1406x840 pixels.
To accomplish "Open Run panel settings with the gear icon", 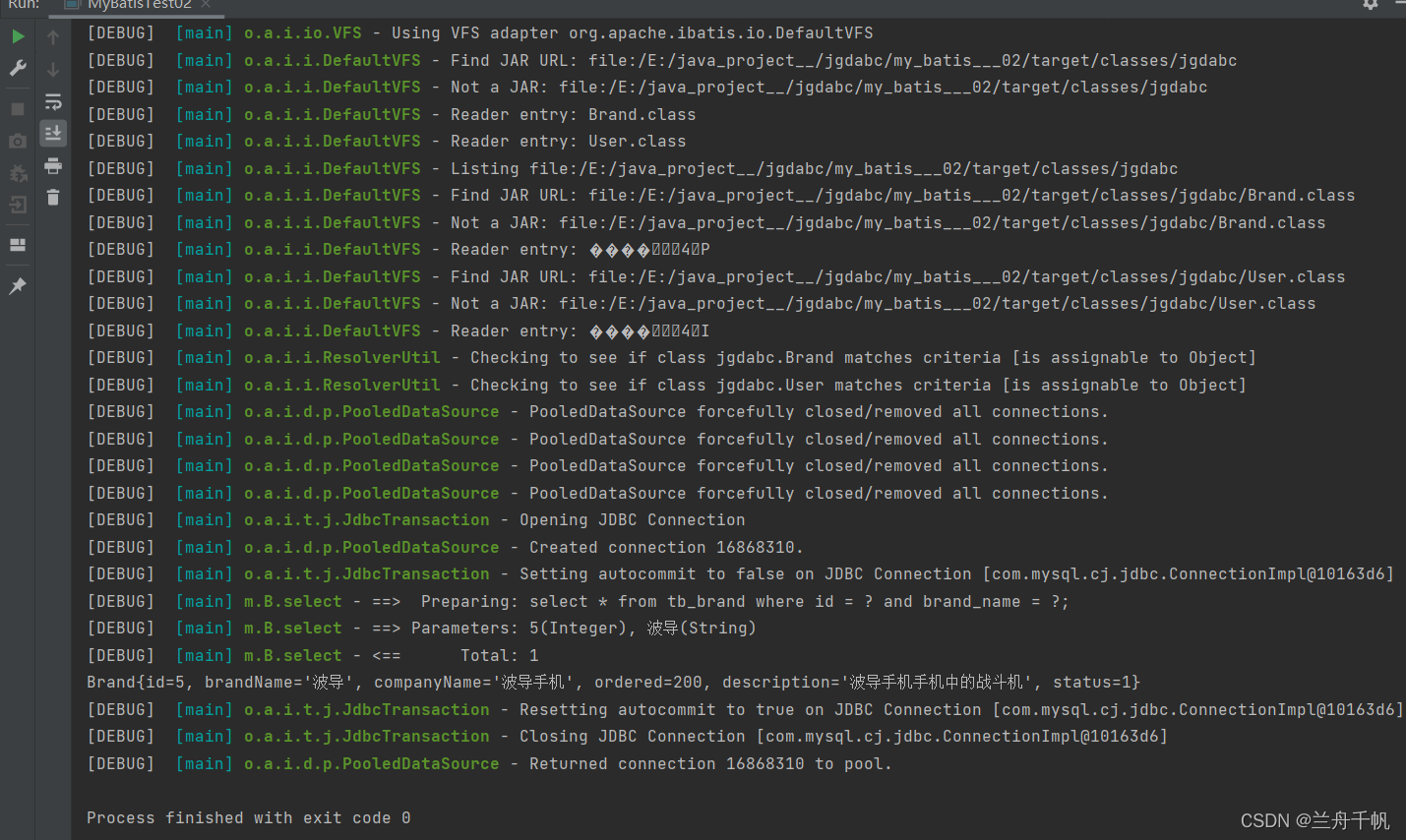I will tap(1370, 5).
